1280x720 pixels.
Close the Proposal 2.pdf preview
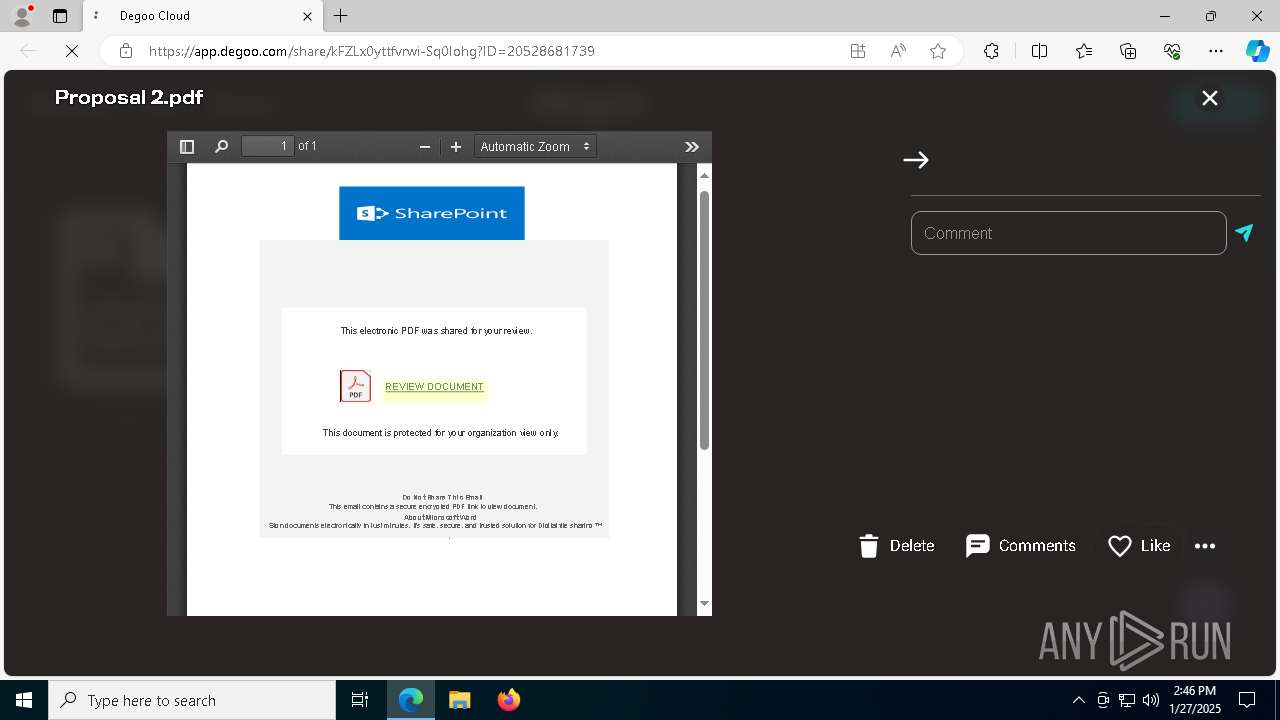[1210, 98]
